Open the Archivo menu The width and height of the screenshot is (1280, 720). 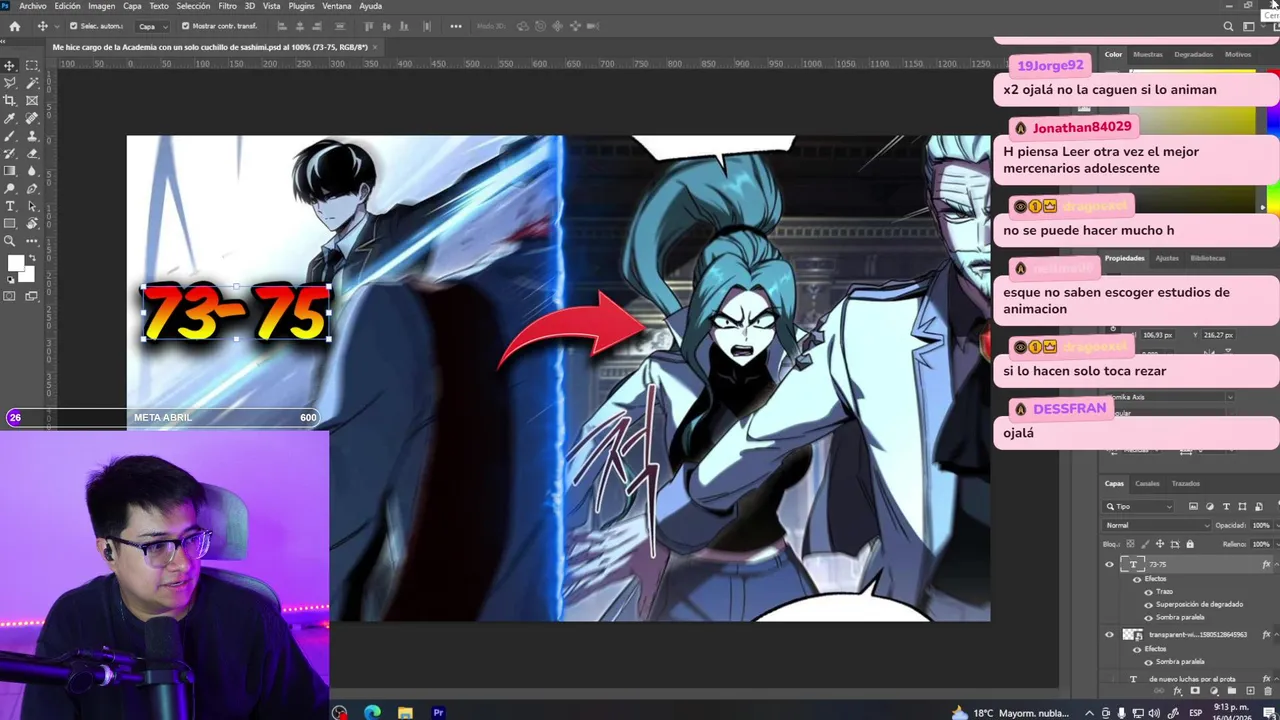pyautogui.click(x=33, y=6)
